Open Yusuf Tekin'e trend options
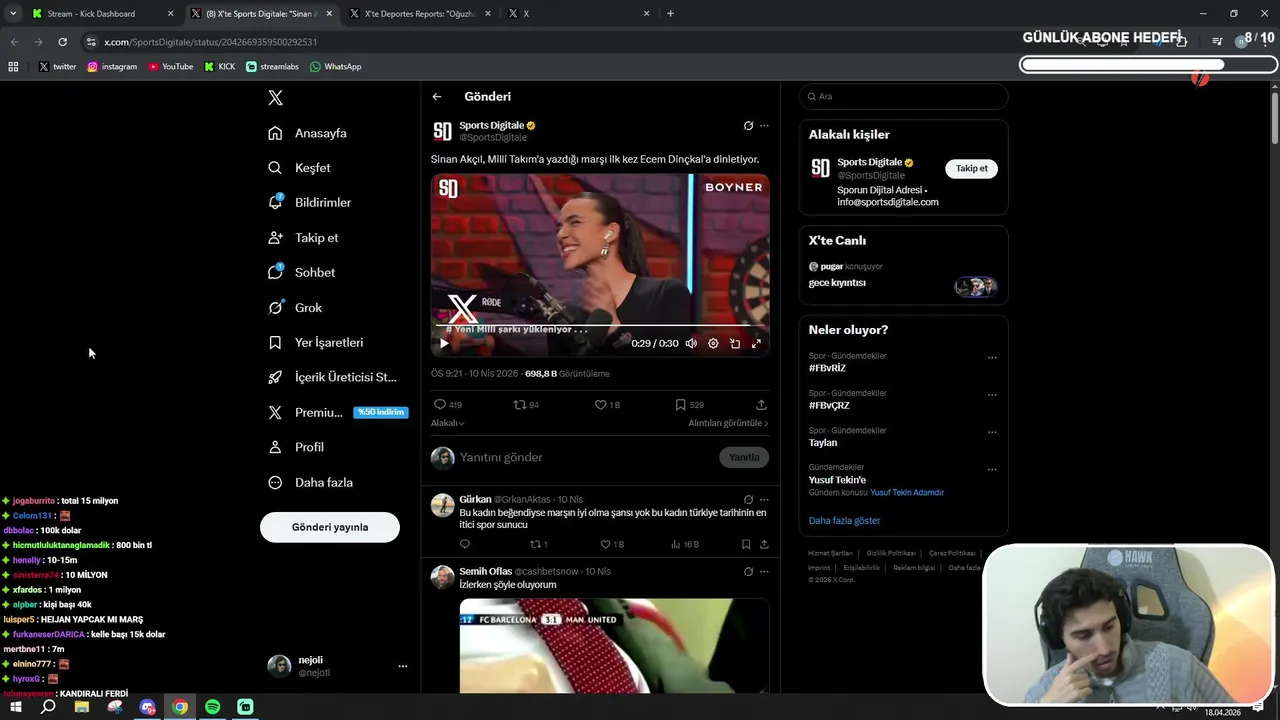The image size is (1280, 720). click(x=992, y=469)
